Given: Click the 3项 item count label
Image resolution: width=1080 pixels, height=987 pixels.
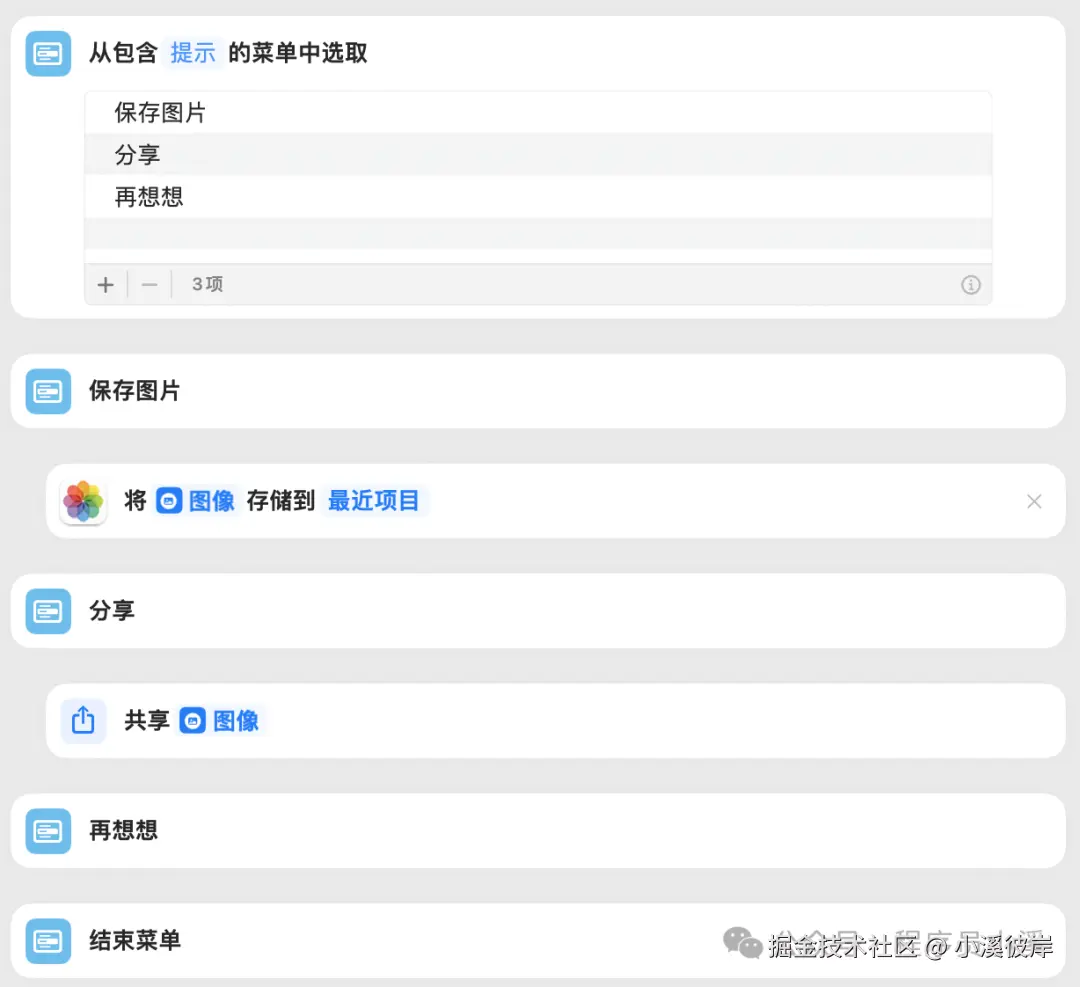Looking at the screenshot, I should (x=207, y=284).
